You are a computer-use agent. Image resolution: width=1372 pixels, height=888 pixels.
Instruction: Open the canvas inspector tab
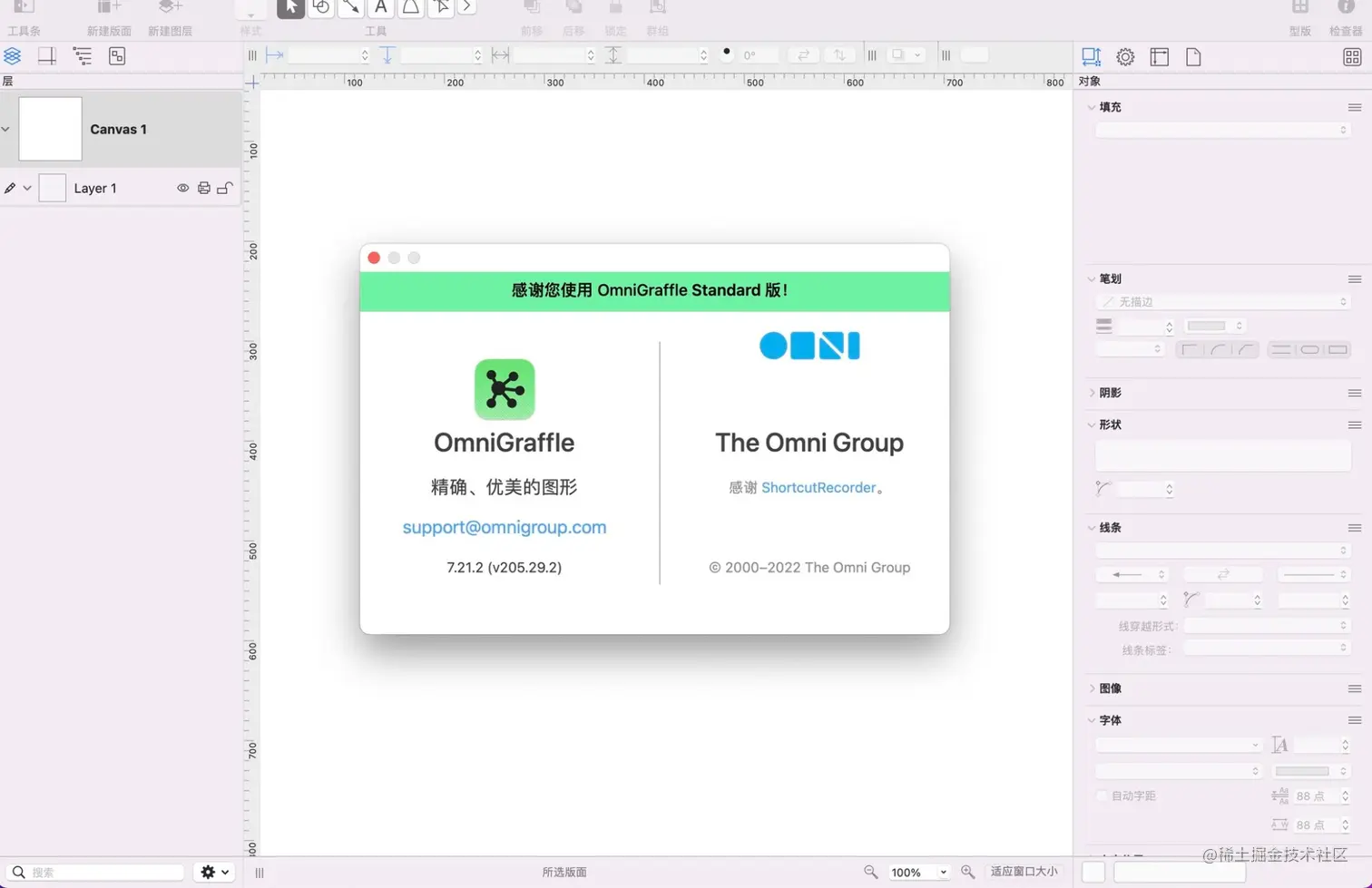(1160, 57)
